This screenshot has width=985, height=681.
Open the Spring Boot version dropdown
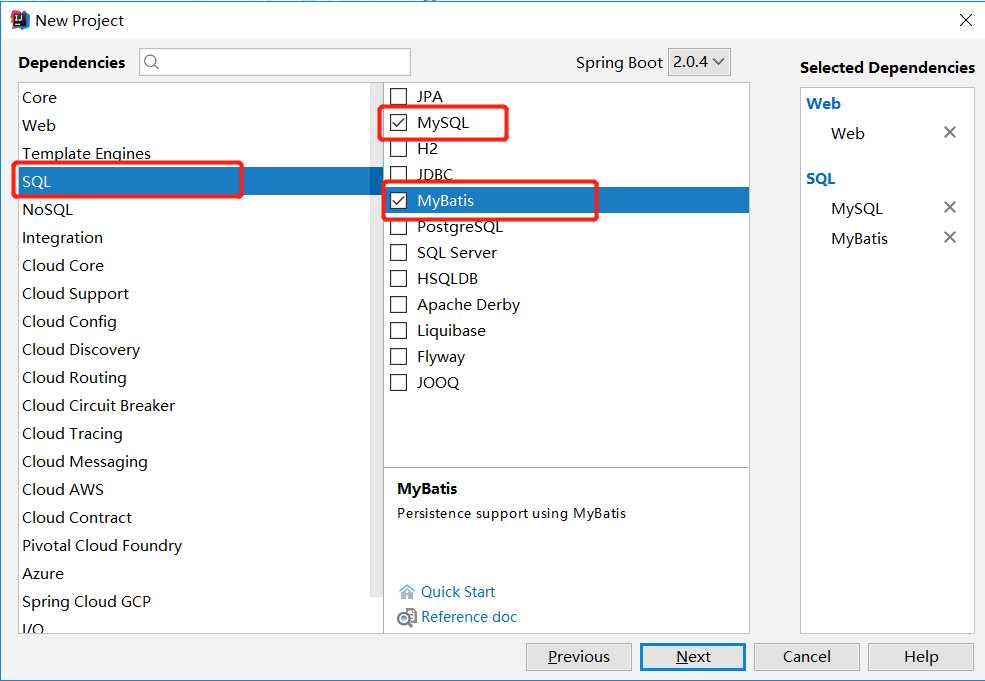[x=699, y=62]
